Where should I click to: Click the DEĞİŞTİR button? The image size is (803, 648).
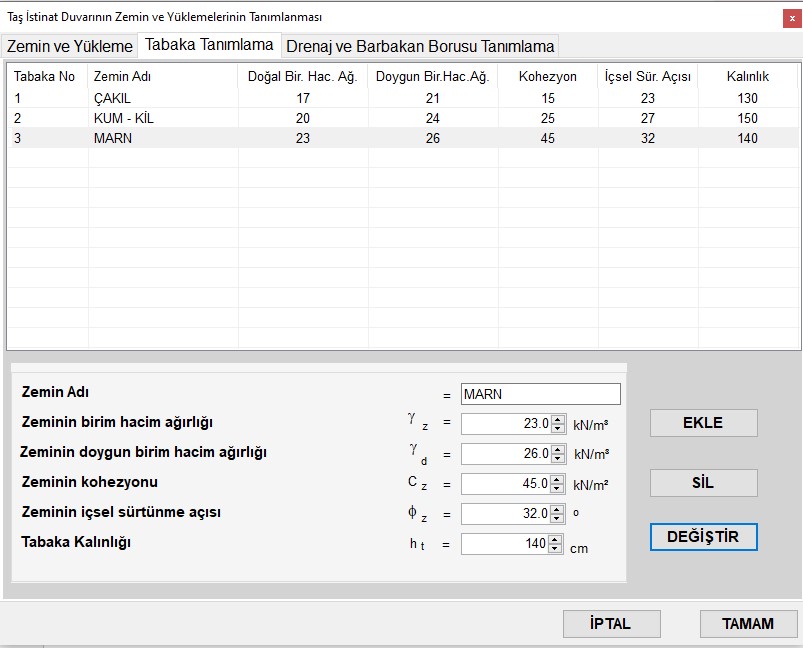pos(703,537)
